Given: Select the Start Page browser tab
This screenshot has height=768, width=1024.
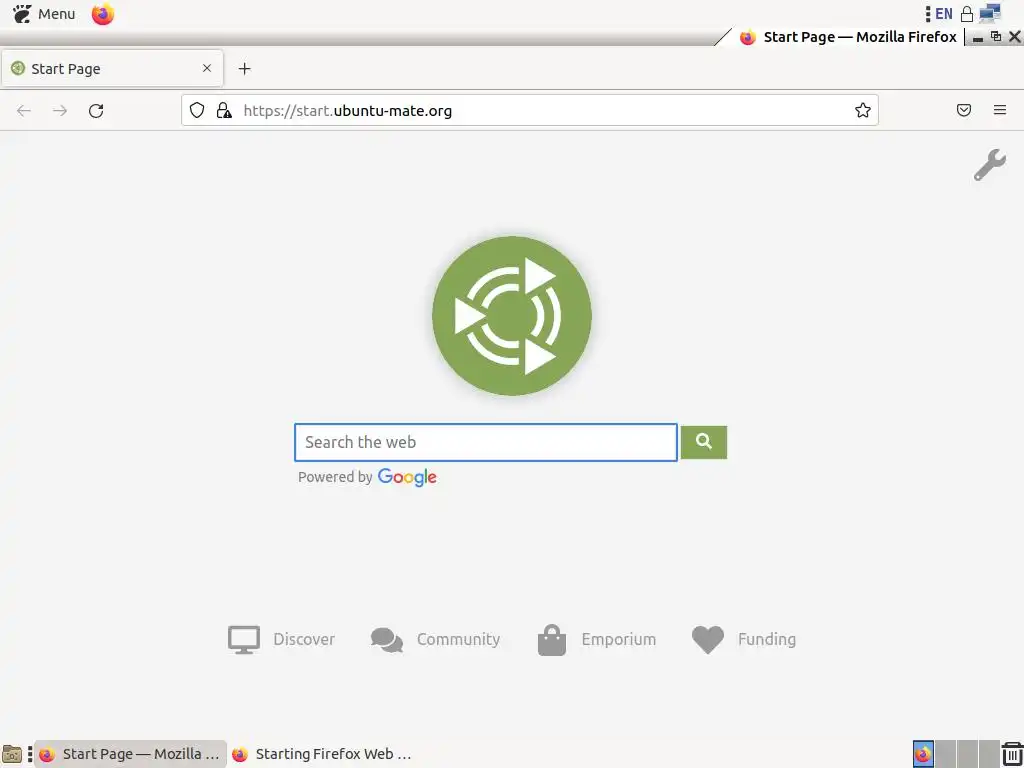Looking at the screenshot, I should click(112, 69).
